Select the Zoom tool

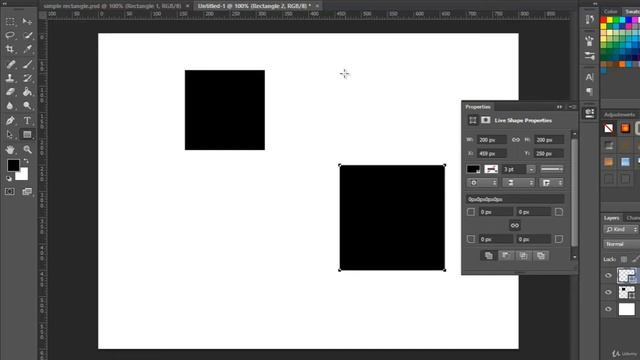pyautogui.click(x=27, y=149)
